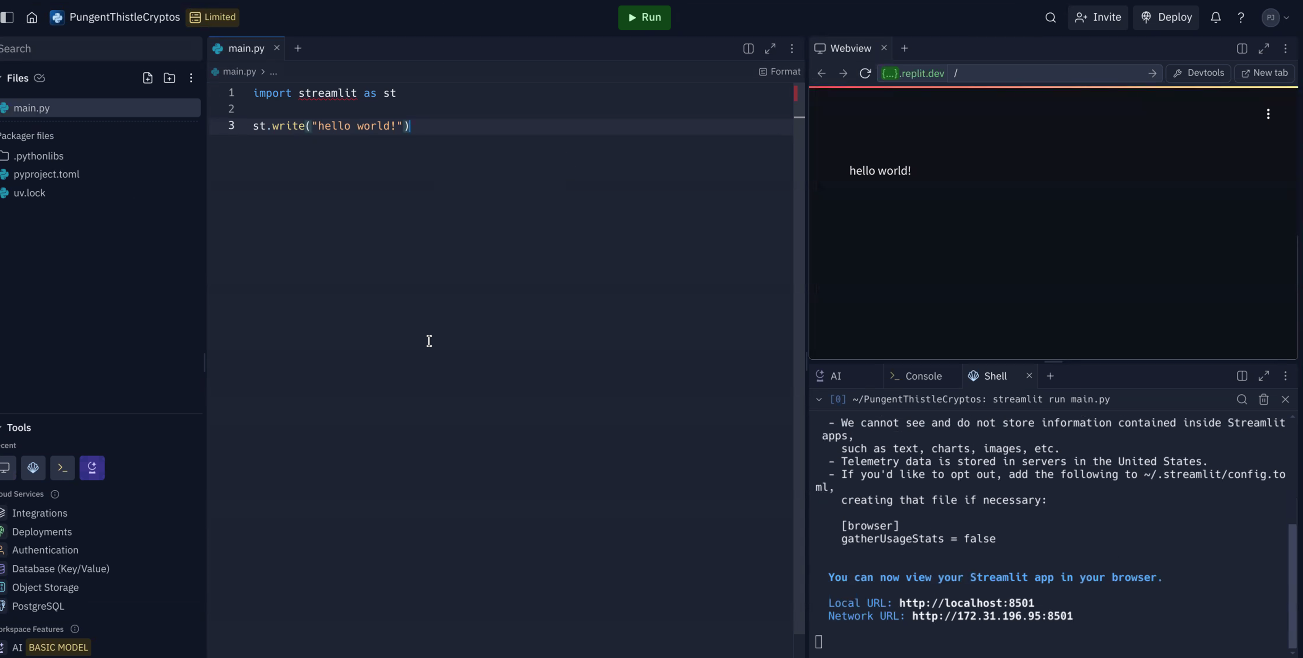Click the Limited resources badge

coord(212,17)
